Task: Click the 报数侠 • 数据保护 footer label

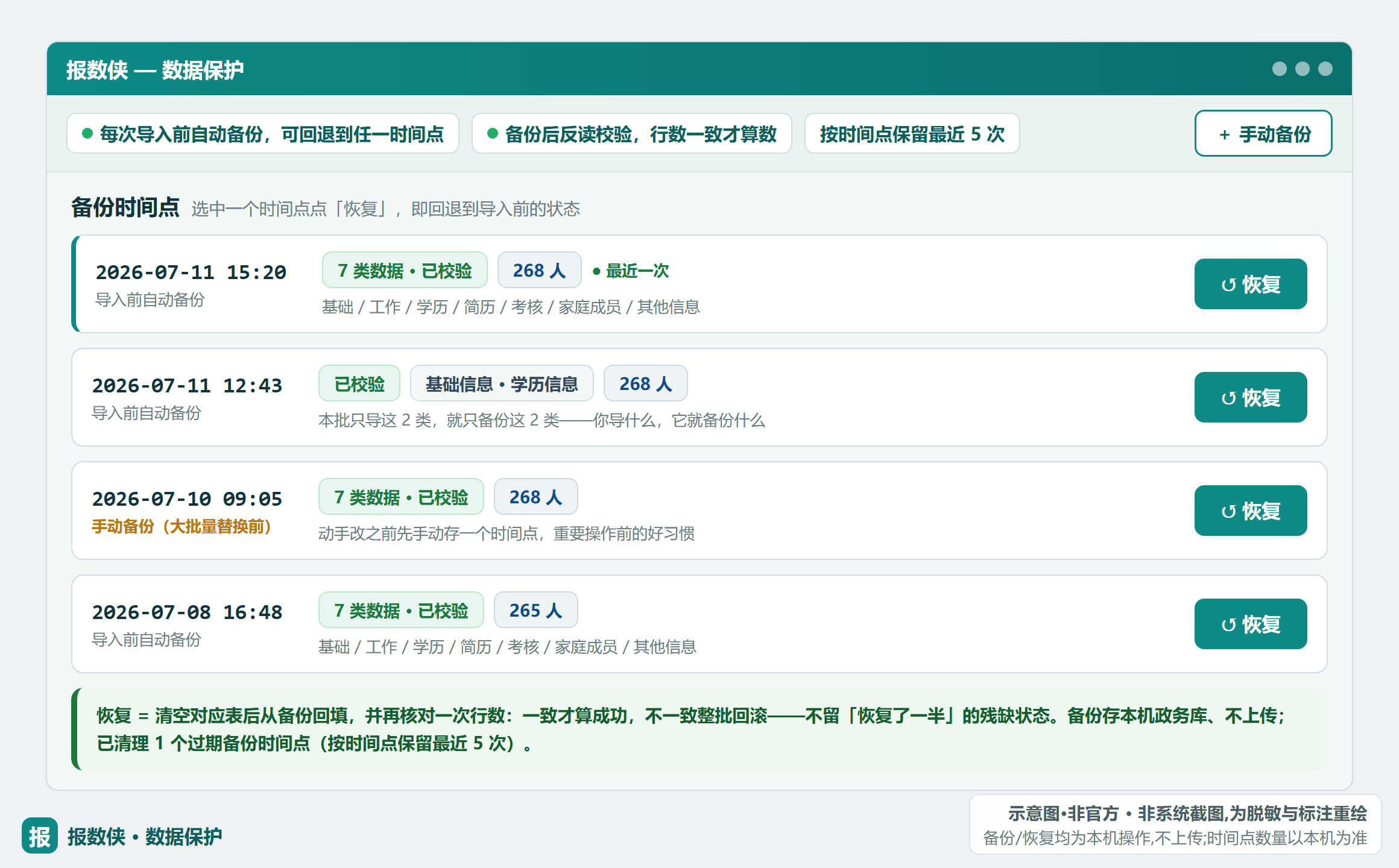Action: (145, 836)
